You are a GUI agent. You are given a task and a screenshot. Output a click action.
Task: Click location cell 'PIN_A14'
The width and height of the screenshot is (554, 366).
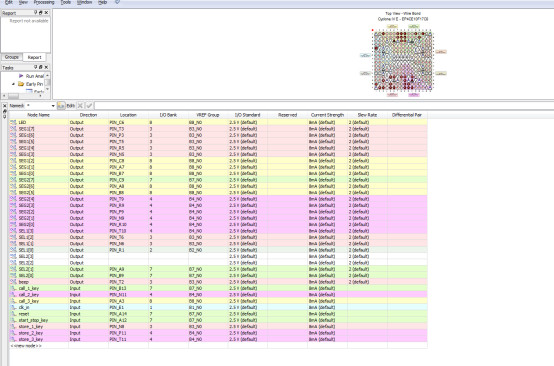point(128,314)
